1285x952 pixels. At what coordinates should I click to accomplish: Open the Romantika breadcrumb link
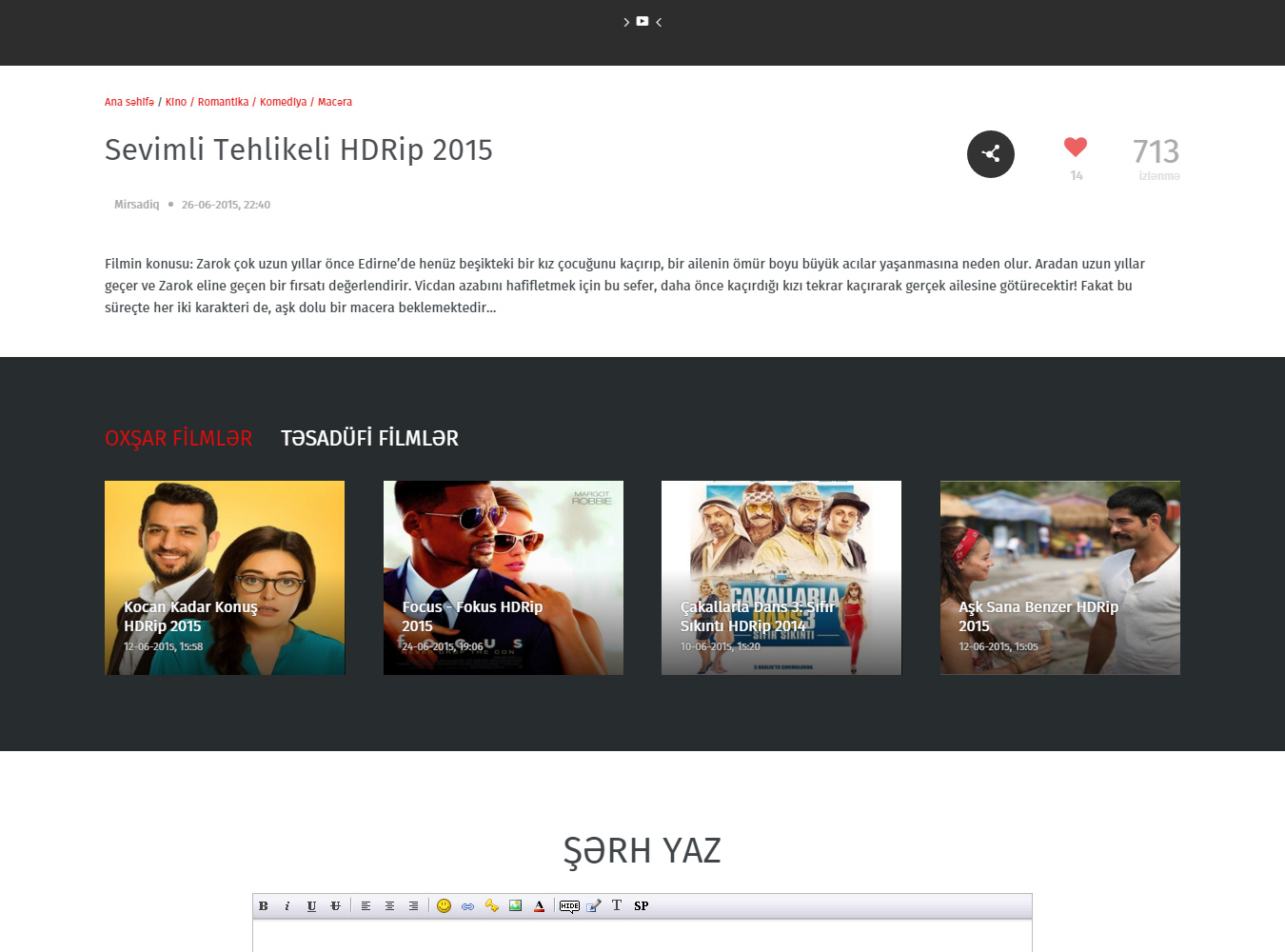pos(223,102)
